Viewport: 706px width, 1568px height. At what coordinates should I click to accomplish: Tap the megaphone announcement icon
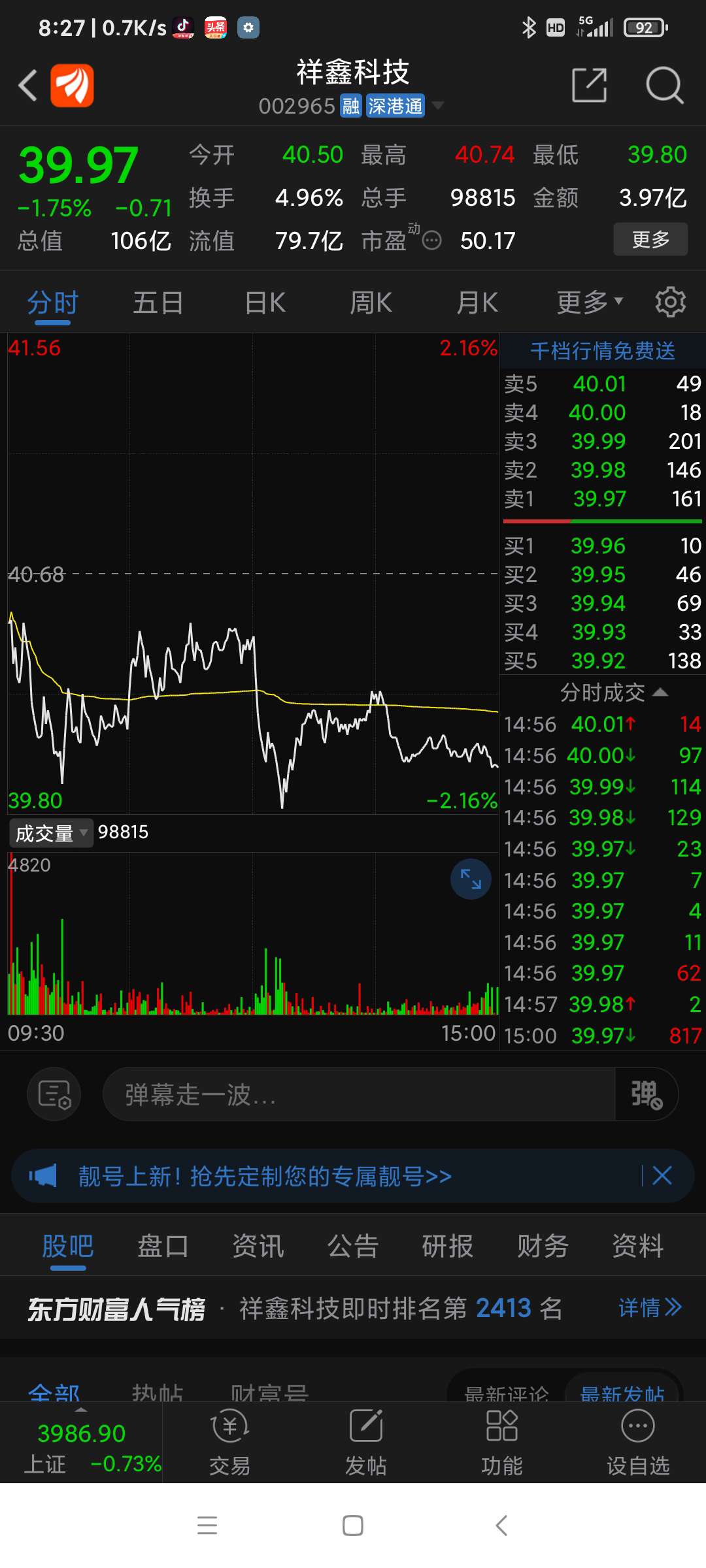43,1176
